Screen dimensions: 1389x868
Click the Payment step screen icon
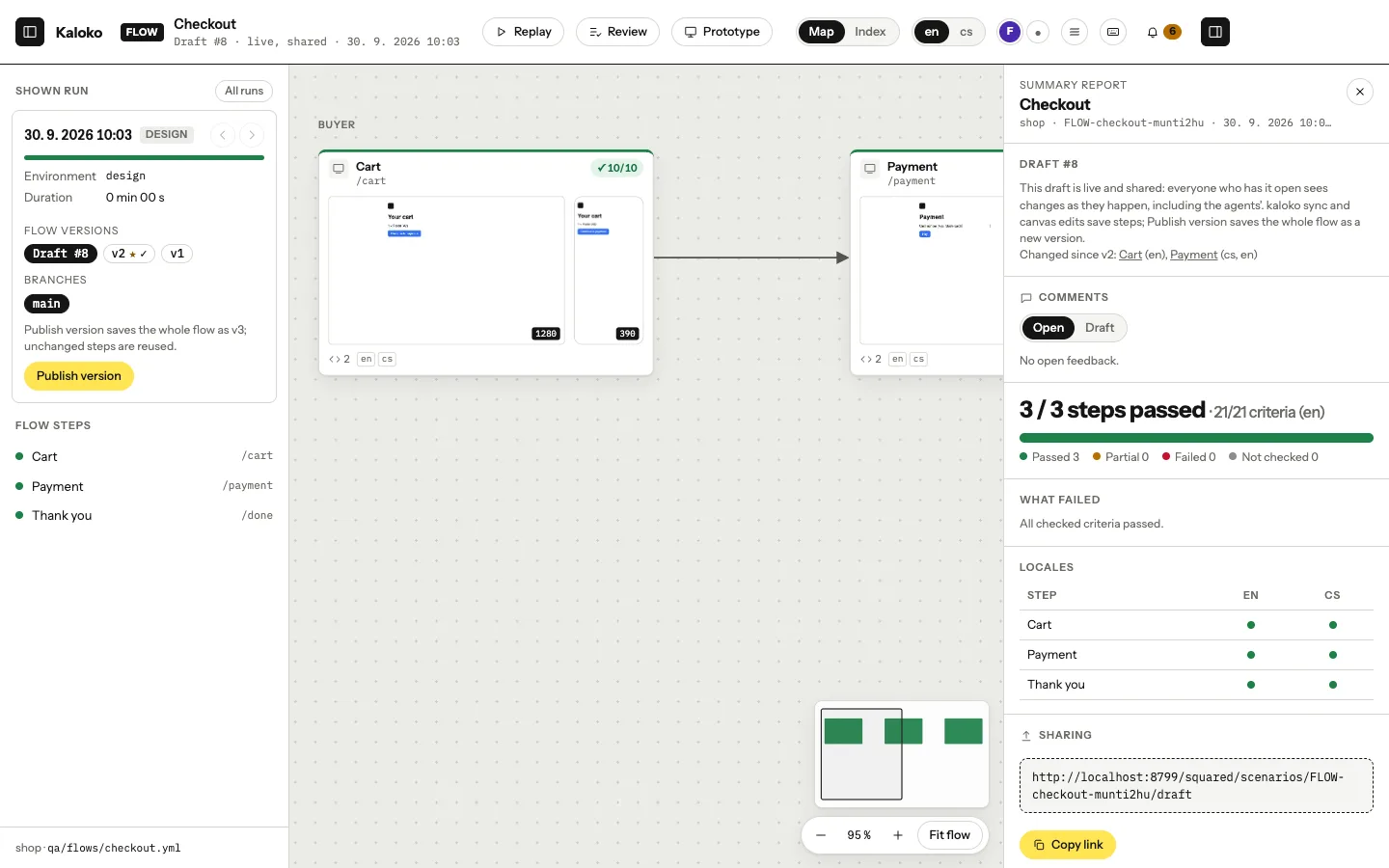point(870,169)
